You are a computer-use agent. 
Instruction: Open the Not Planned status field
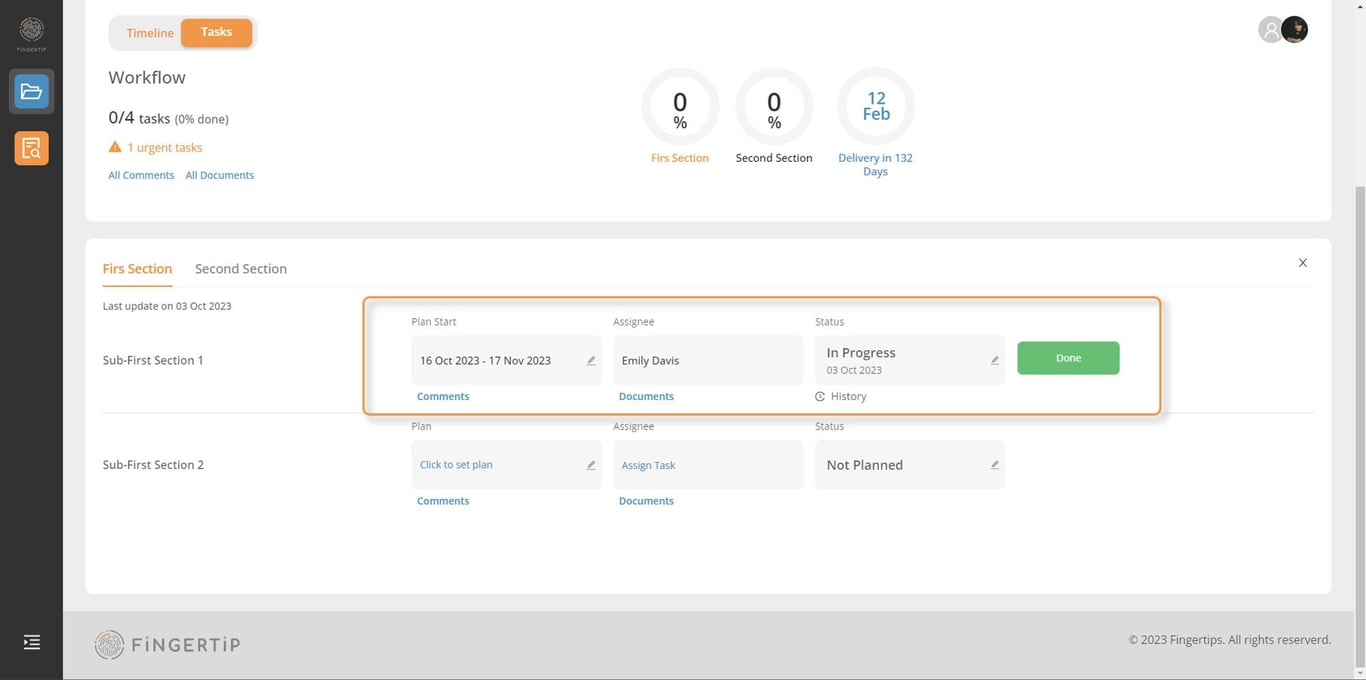(910, 465)
